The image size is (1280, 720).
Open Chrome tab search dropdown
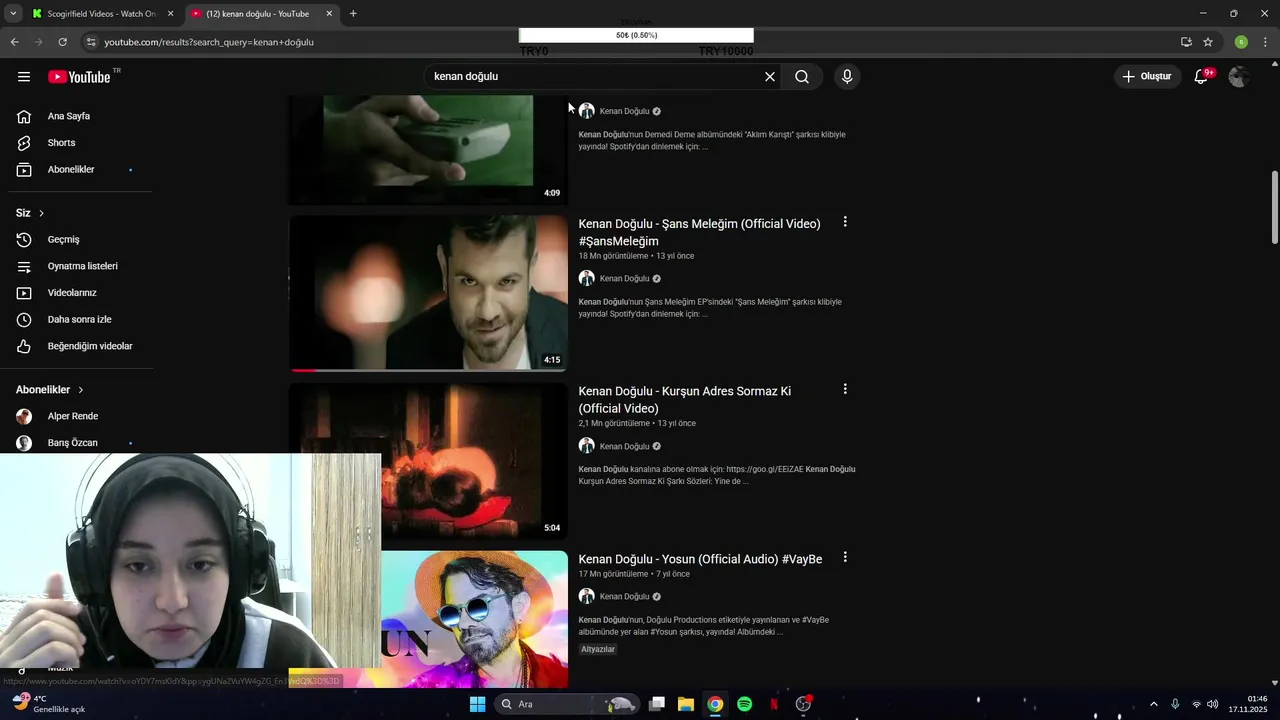[13, 14]
